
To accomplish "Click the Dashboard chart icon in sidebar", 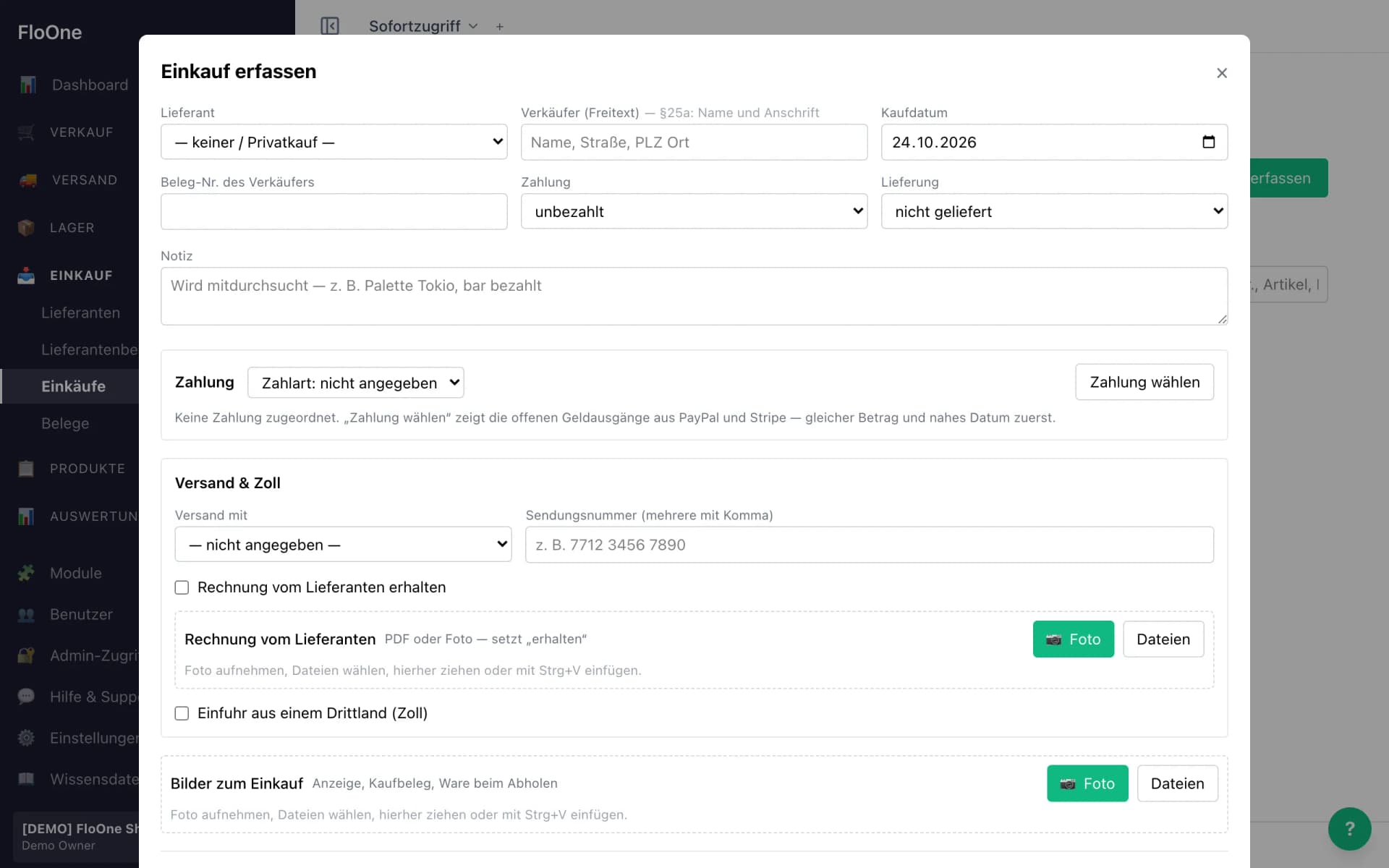I will tap(27, 85).
